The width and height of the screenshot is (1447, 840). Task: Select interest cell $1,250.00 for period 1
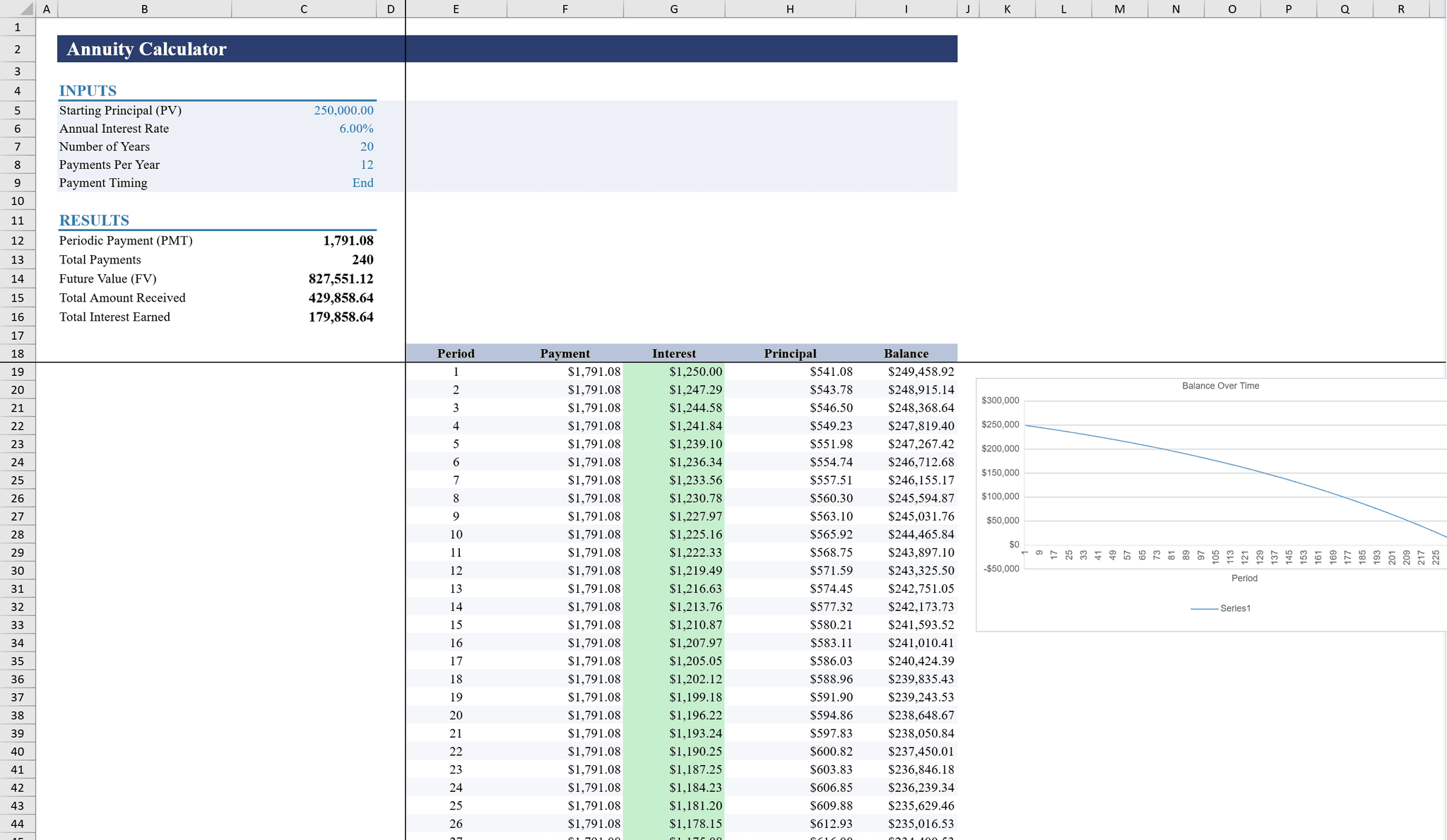[674, 372]
